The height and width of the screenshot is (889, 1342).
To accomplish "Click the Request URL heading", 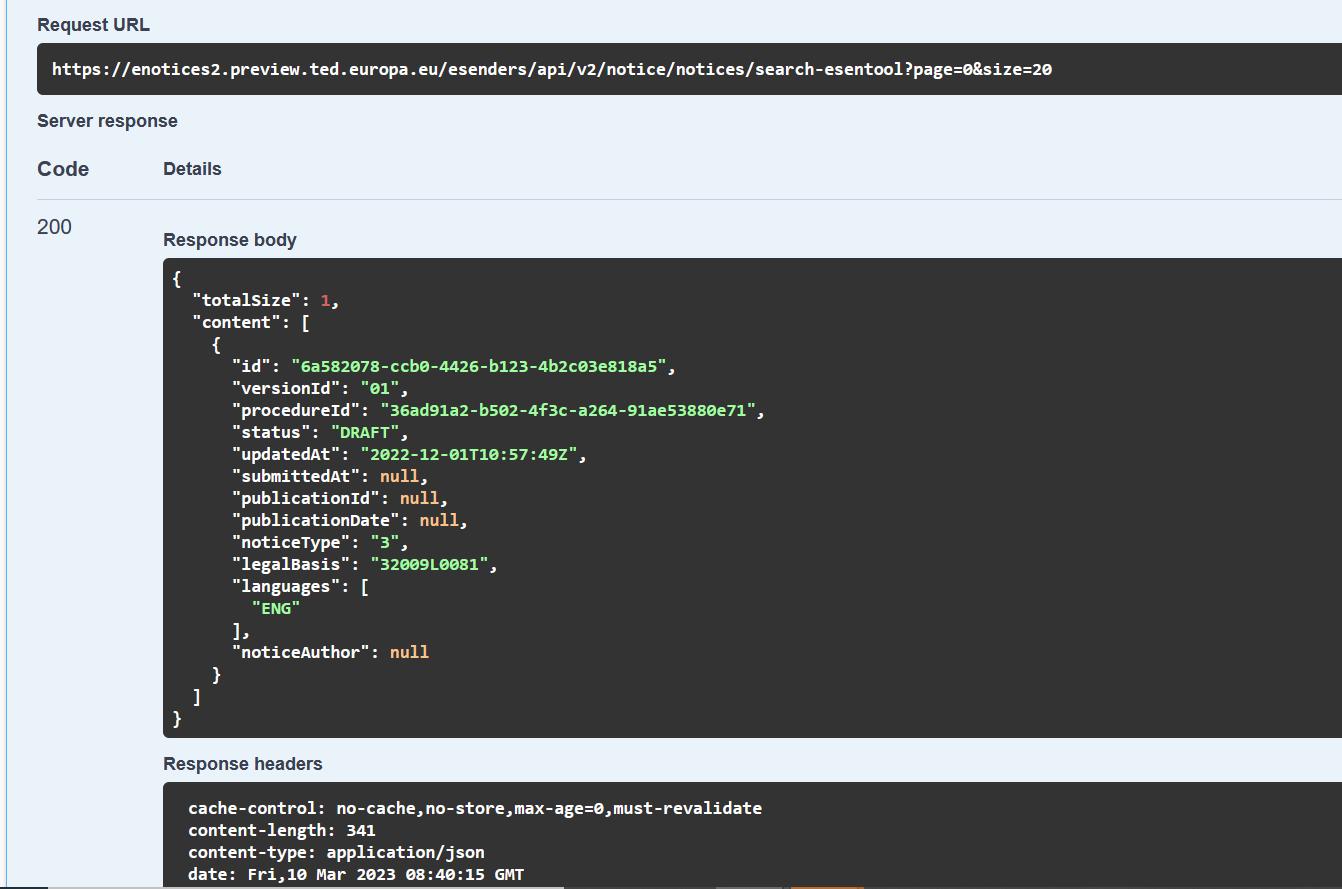I will pyautogui.click(x=93, y=25).
